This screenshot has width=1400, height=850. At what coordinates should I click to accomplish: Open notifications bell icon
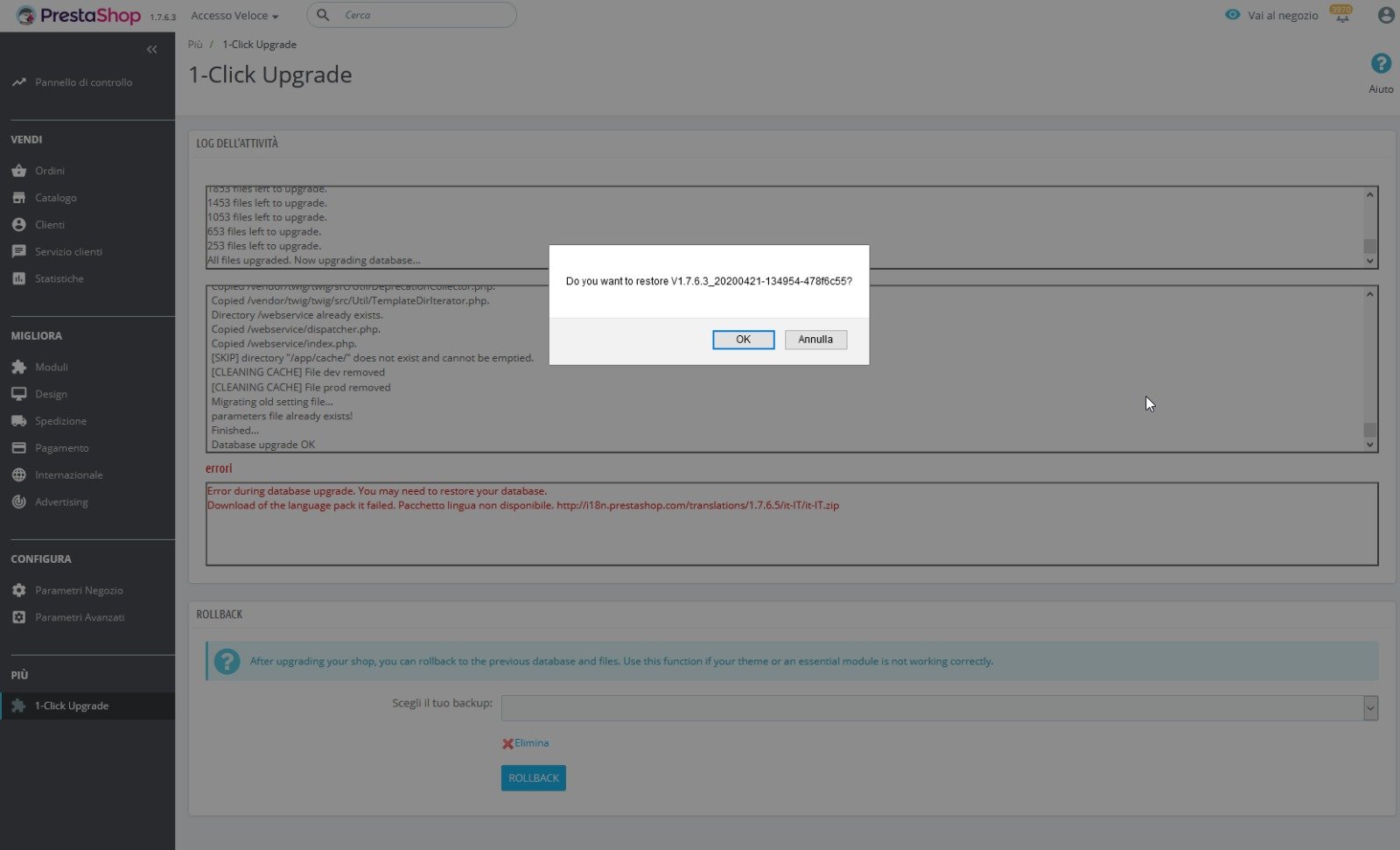(1341, 15)
